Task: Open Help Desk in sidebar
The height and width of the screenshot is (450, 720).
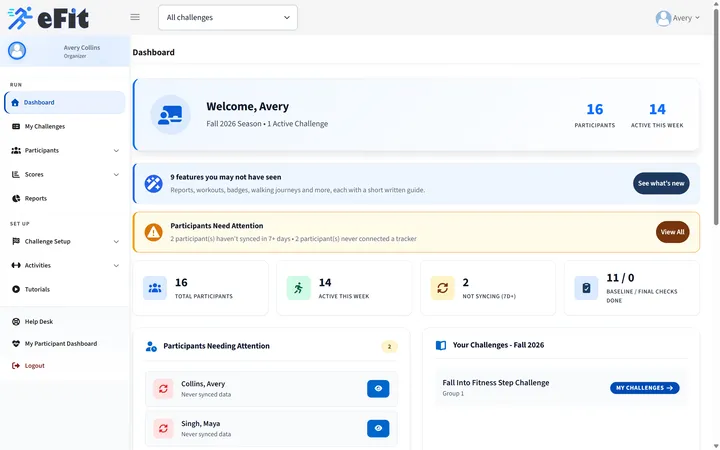Action: click(x=65, y=321)
